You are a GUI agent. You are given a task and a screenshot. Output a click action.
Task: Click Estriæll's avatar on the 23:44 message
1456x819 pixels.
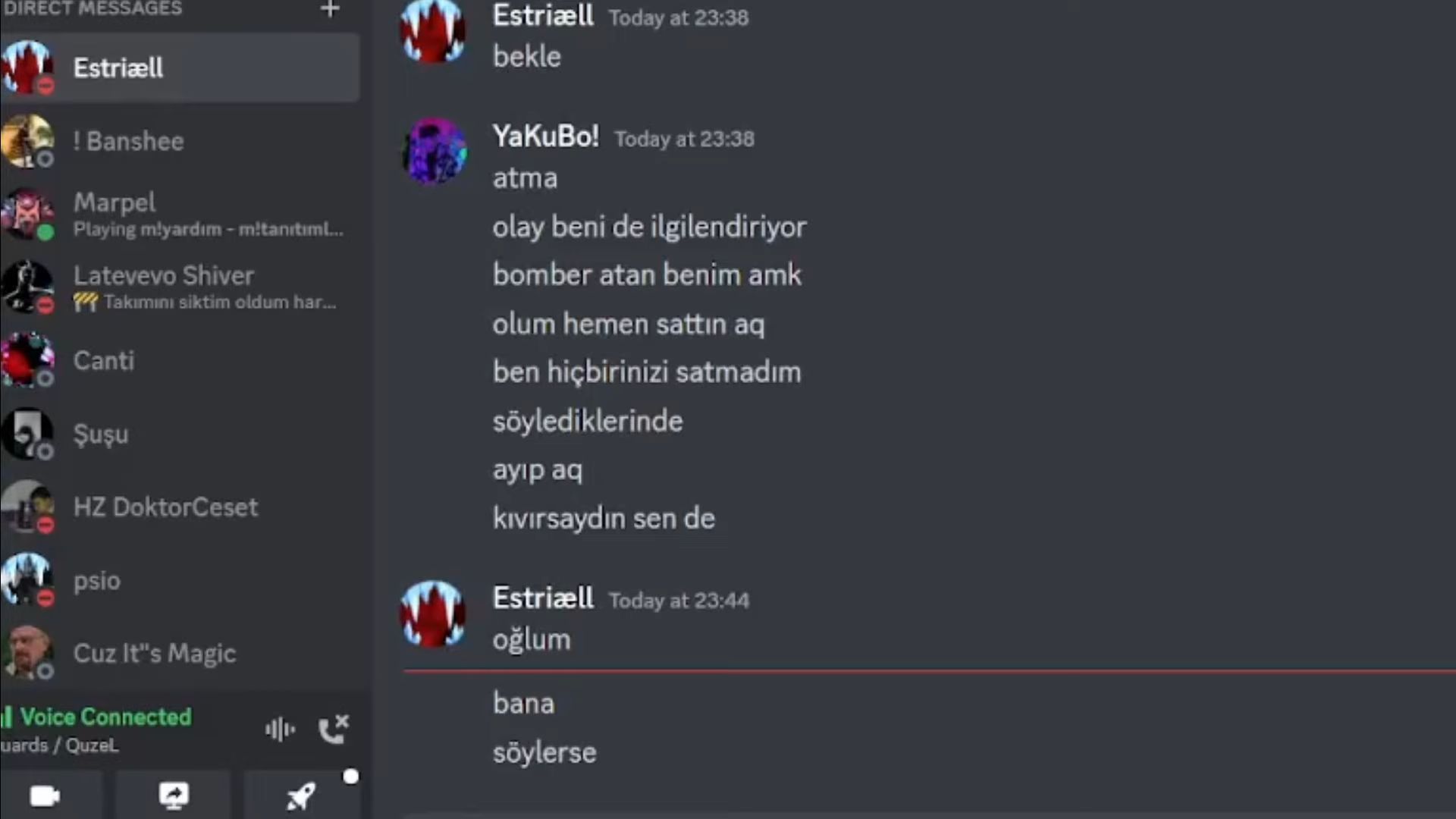pyautogui.click(x=433, y=614)
